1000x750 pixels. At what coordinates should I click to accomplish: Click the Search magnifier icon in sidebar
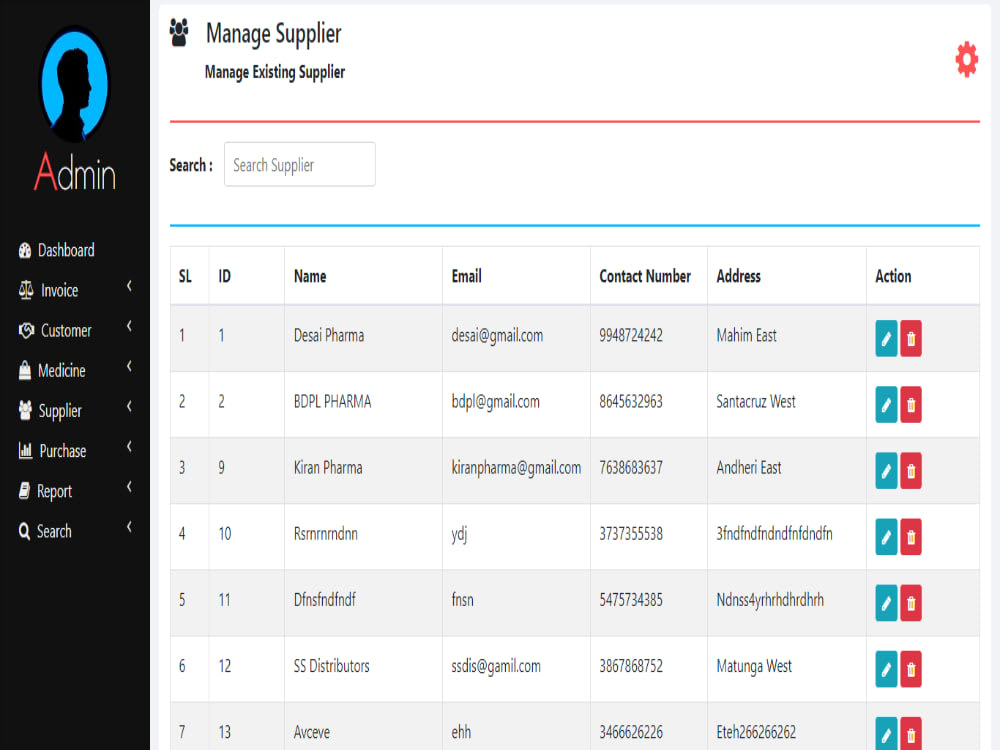click(24, 531)
